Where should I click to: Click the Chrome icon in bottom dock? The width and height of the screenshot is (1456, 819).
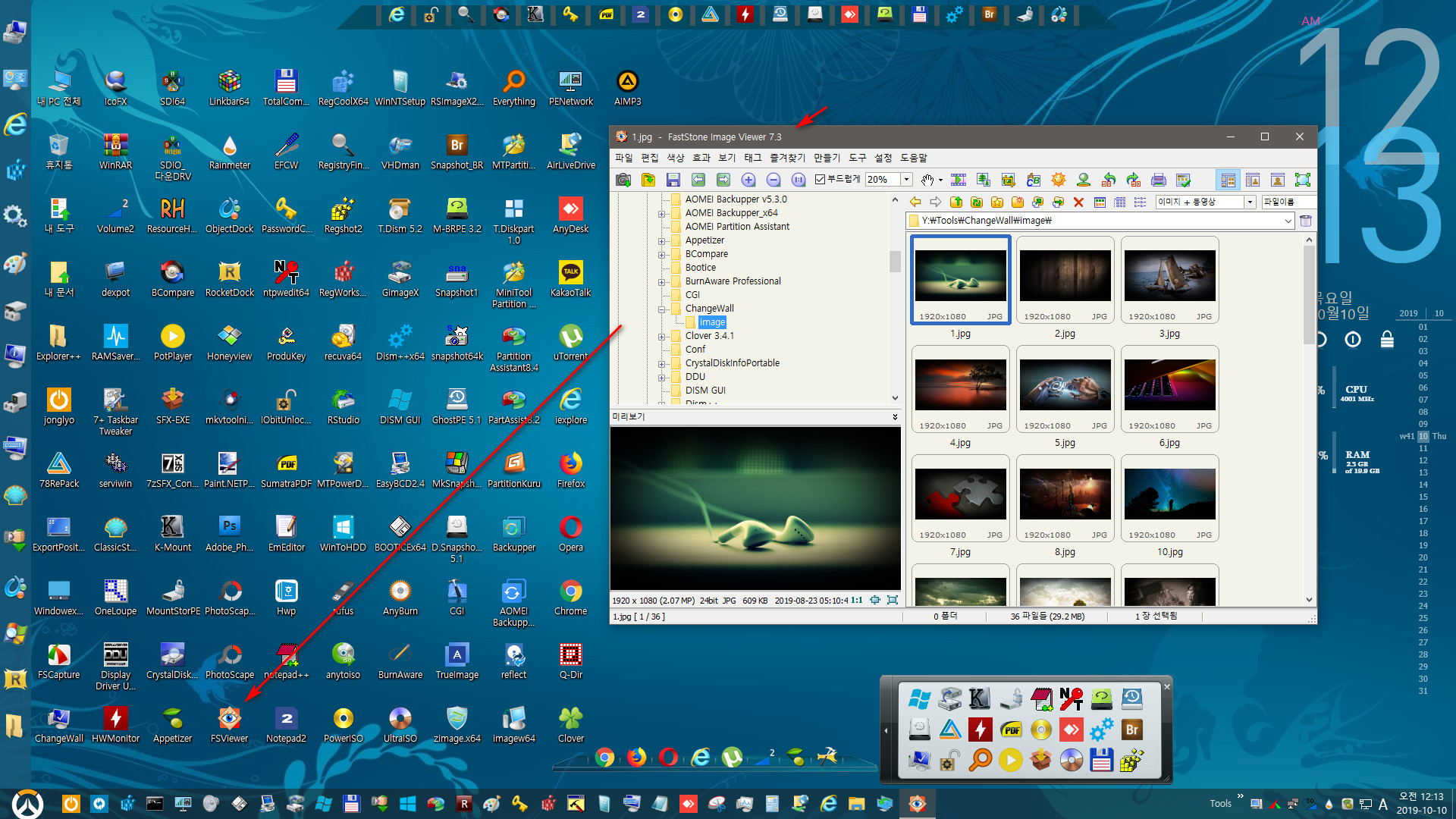tap(604, 757)
